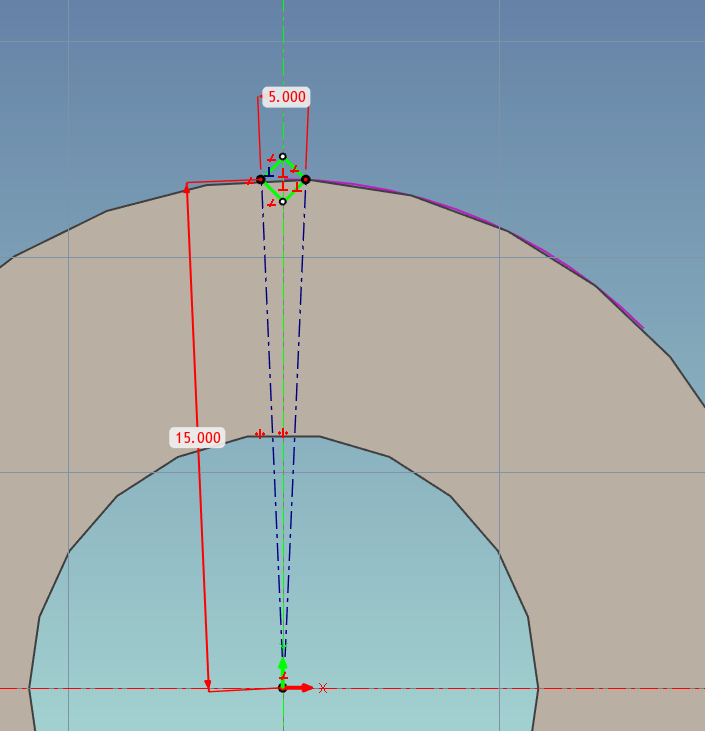Select point-on-object constraint icon left of left point
This screenshot has height=731, width=705.
[249, 181]
